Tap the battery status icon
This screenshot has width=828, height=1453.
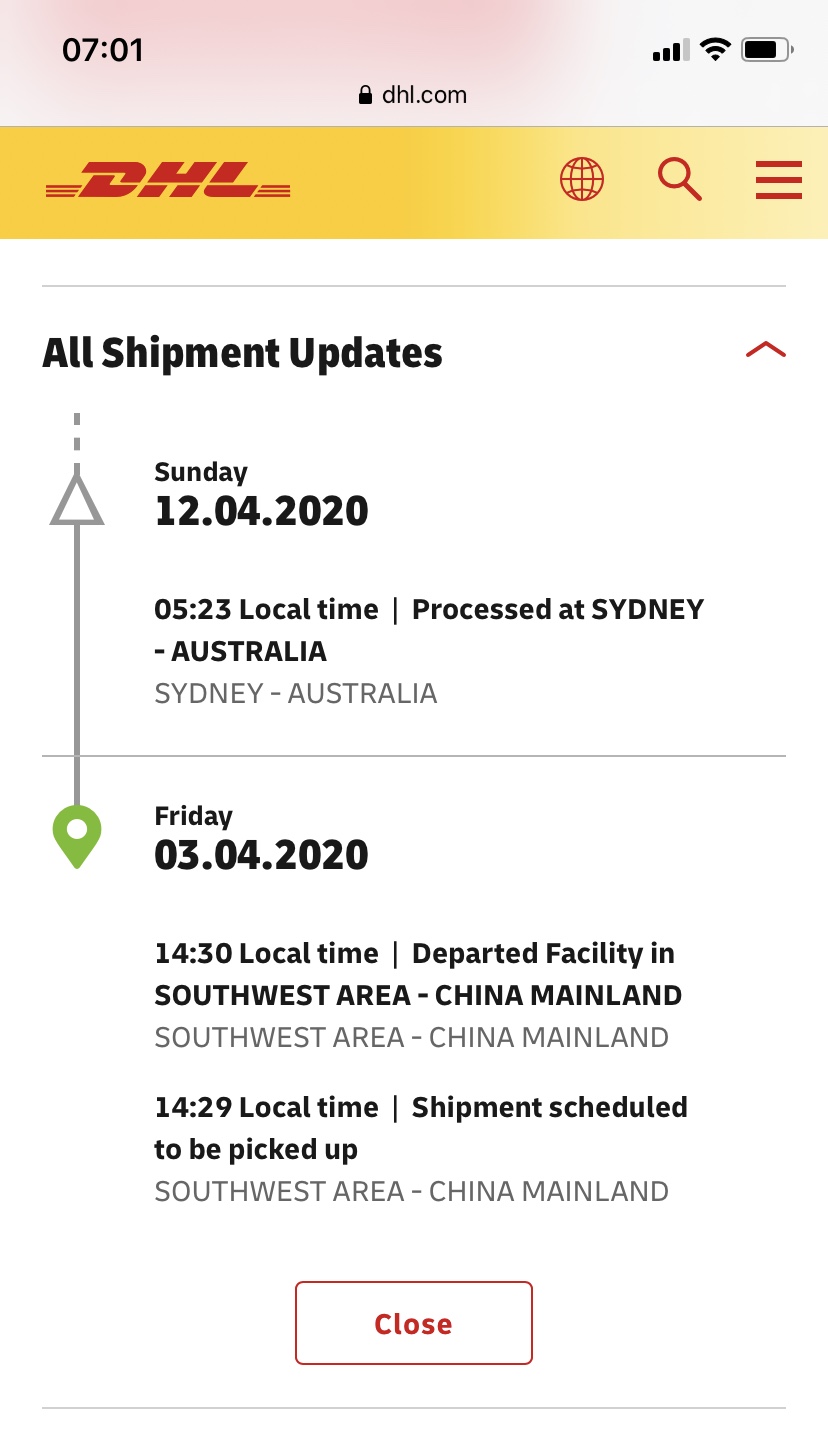pyautogui.click(x=768, y=49)
